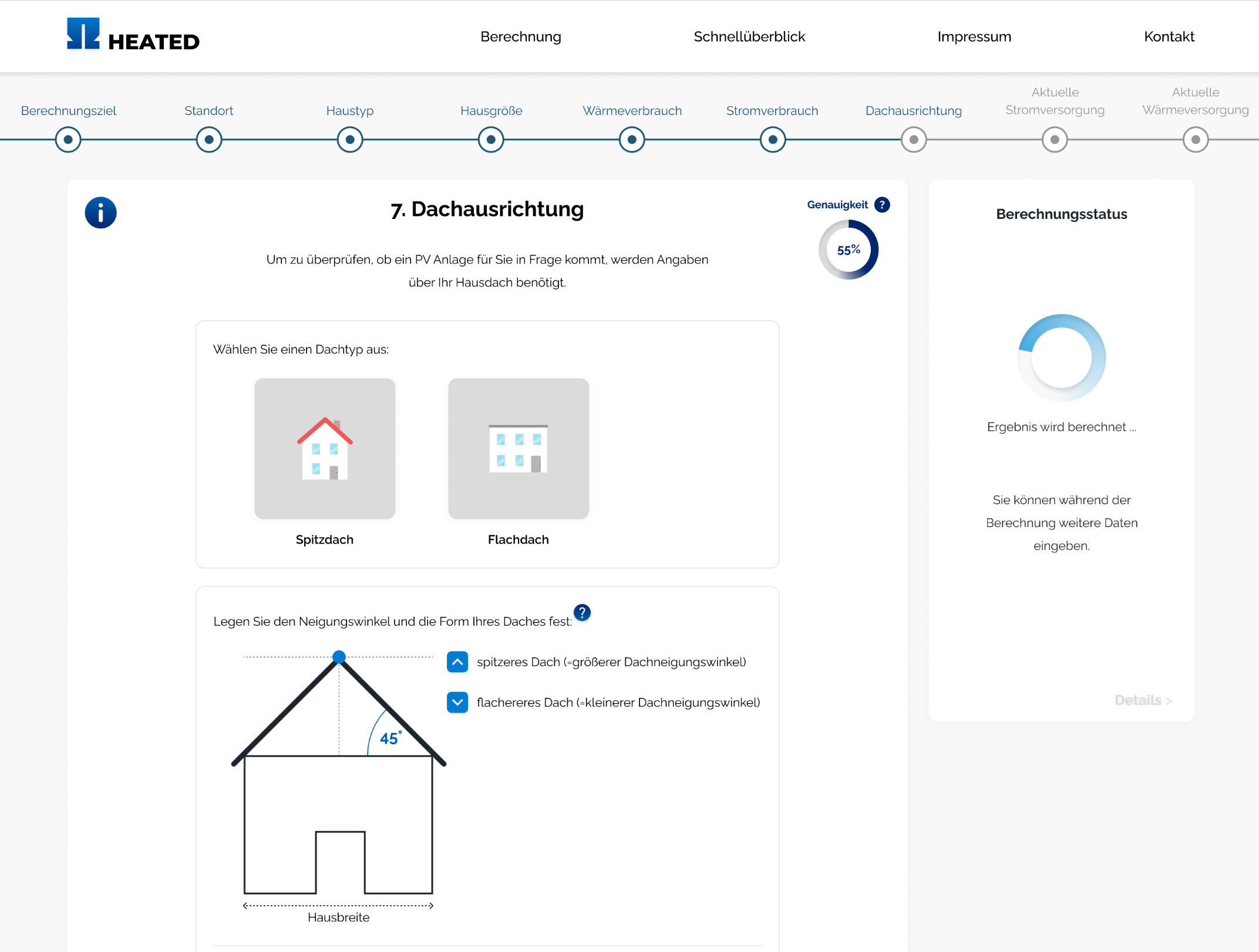Click the 55% accuracy ring indicator
The height and width of the screenshot is (952, 1259).
pos(848,249)
